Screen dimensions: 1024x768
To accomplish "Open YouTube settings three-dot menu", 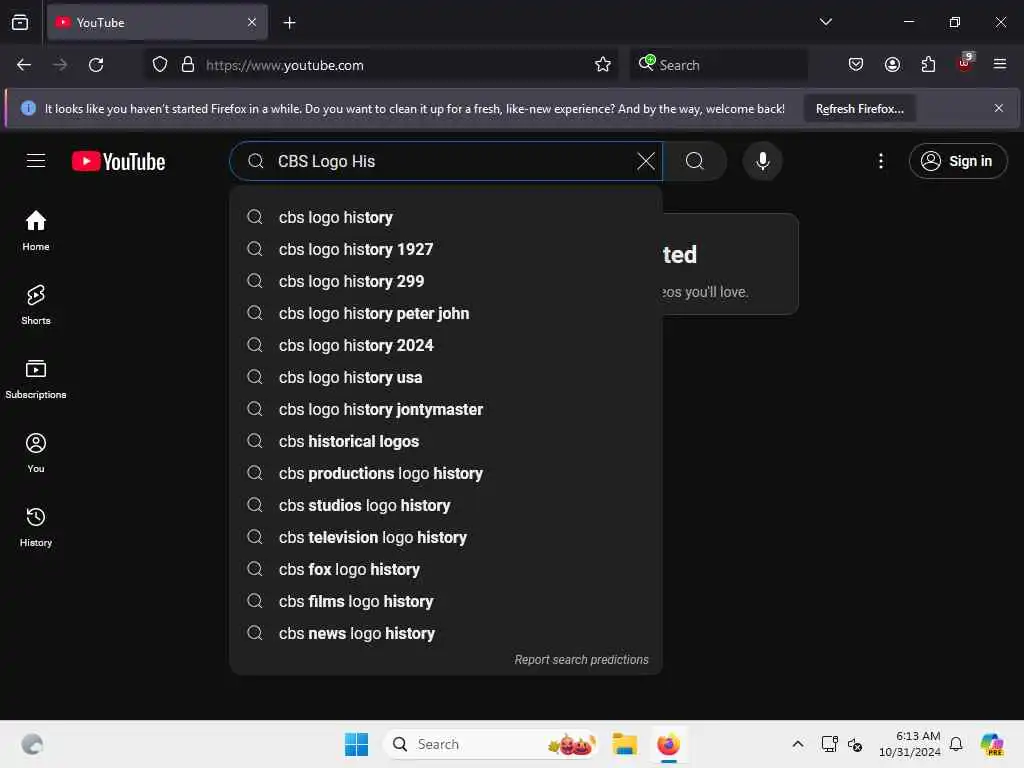I will 880,161.
